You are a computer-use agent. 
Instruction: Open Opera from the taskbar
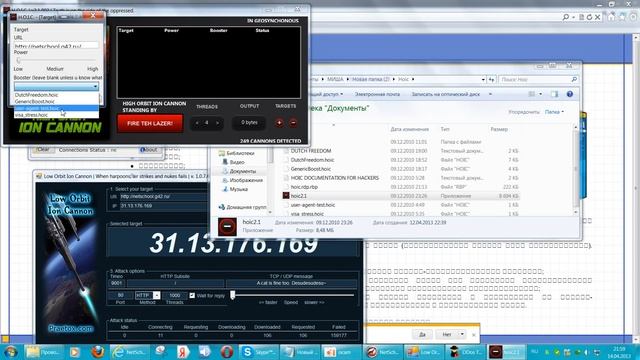point(227,351)
